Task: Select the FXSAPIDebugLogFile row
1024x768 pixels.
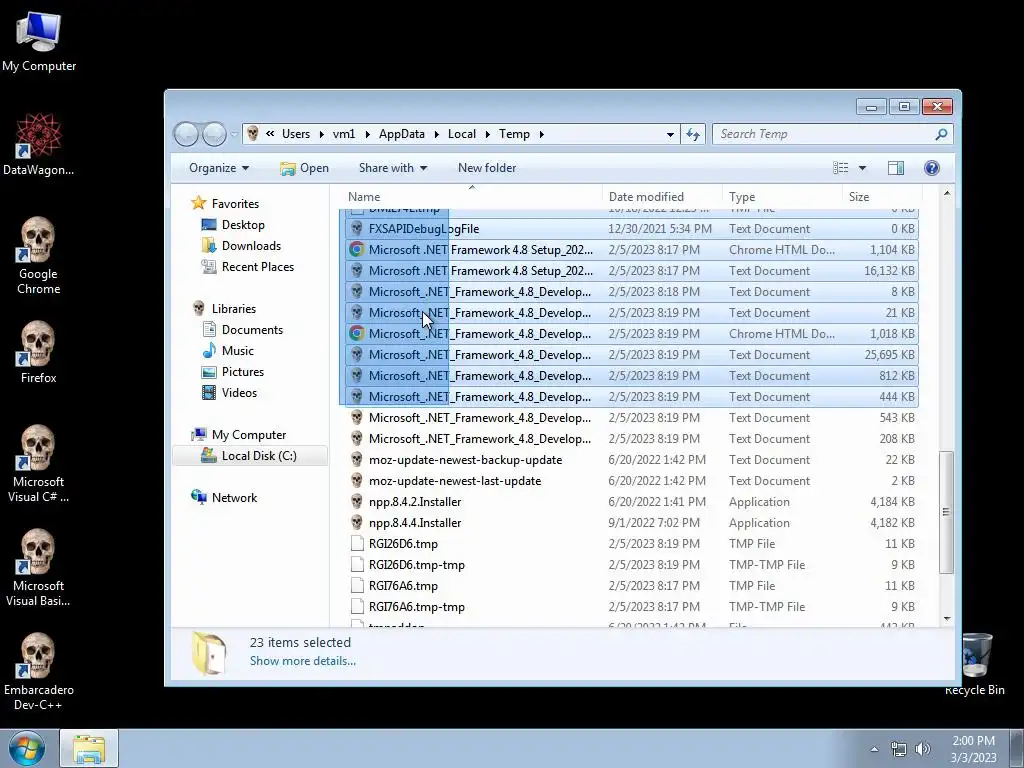Action: tap(630, 229)
